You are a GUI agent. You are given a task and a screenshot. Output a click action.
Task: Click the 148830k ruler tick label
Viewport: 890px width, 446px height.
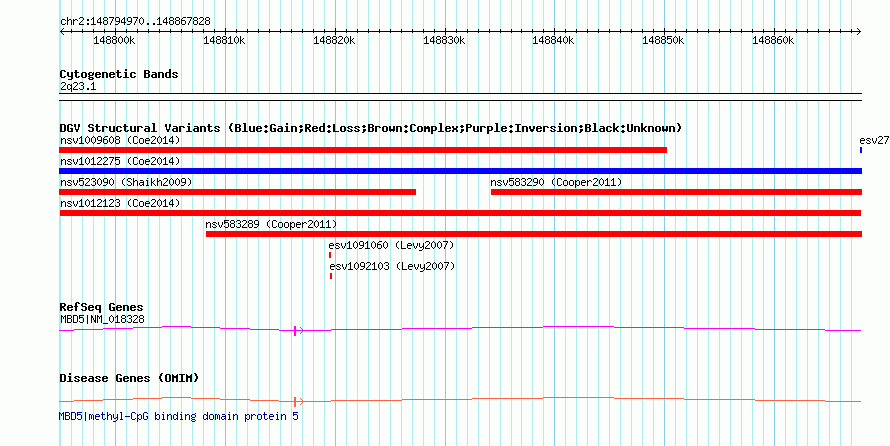tap(444, 40)
